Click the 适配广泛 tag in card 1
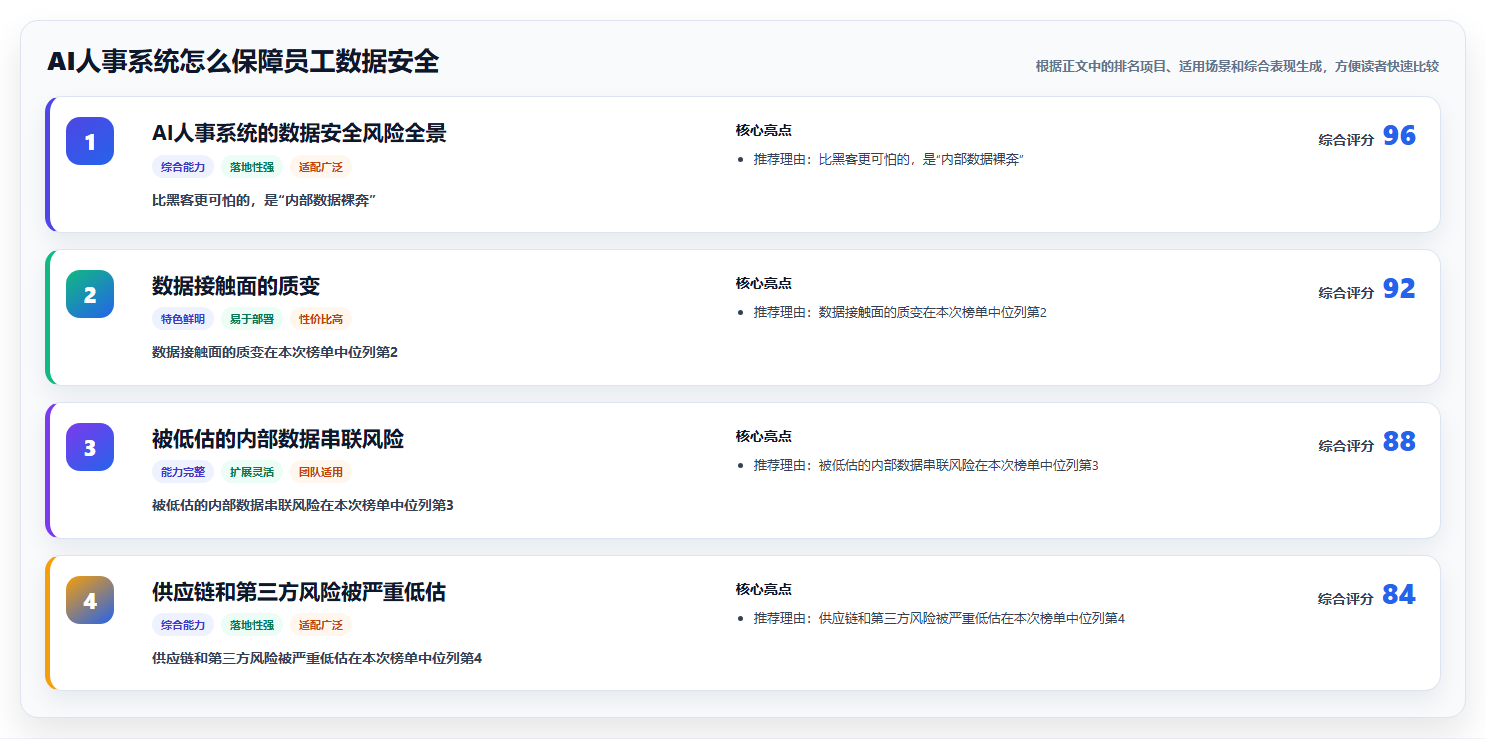The height and width of the screenshot is (739, 1486). click(321, 167)
